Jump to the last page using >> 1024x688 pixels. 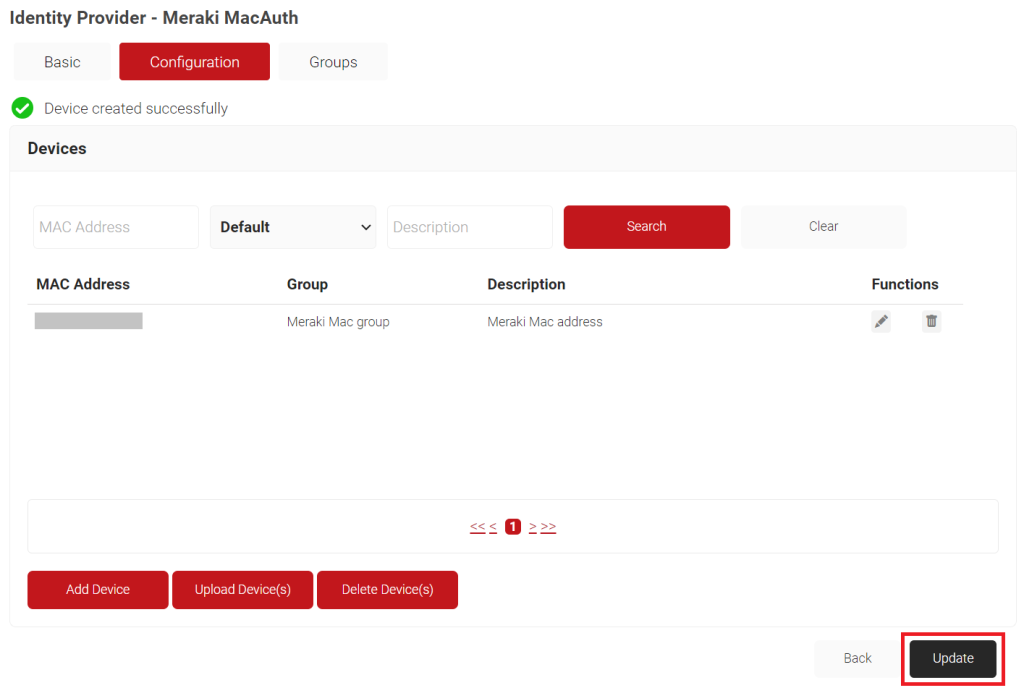[x=548, y=526]
